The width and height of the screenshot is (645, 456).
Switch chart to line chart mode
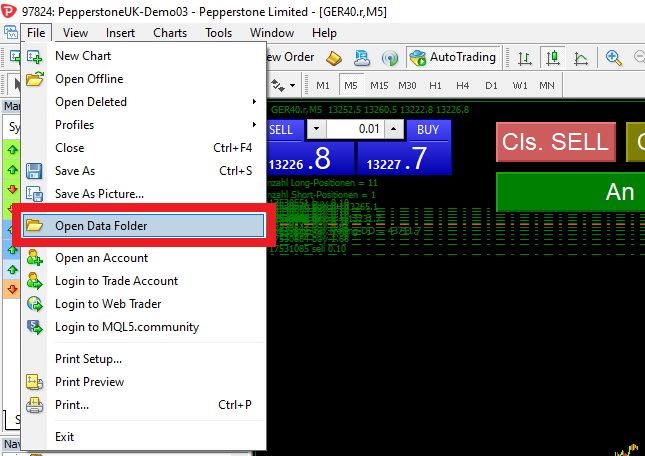point(581,58)
